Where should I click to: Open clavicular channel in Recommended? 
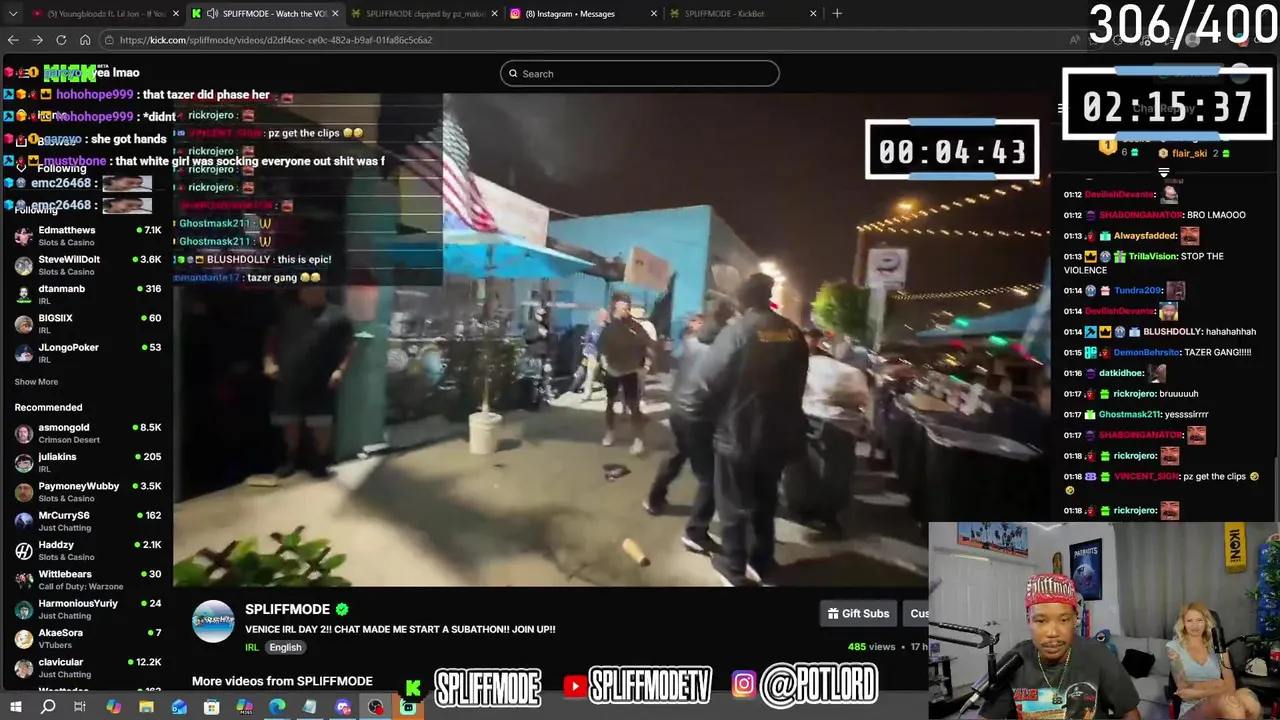[x=88, y=668]
